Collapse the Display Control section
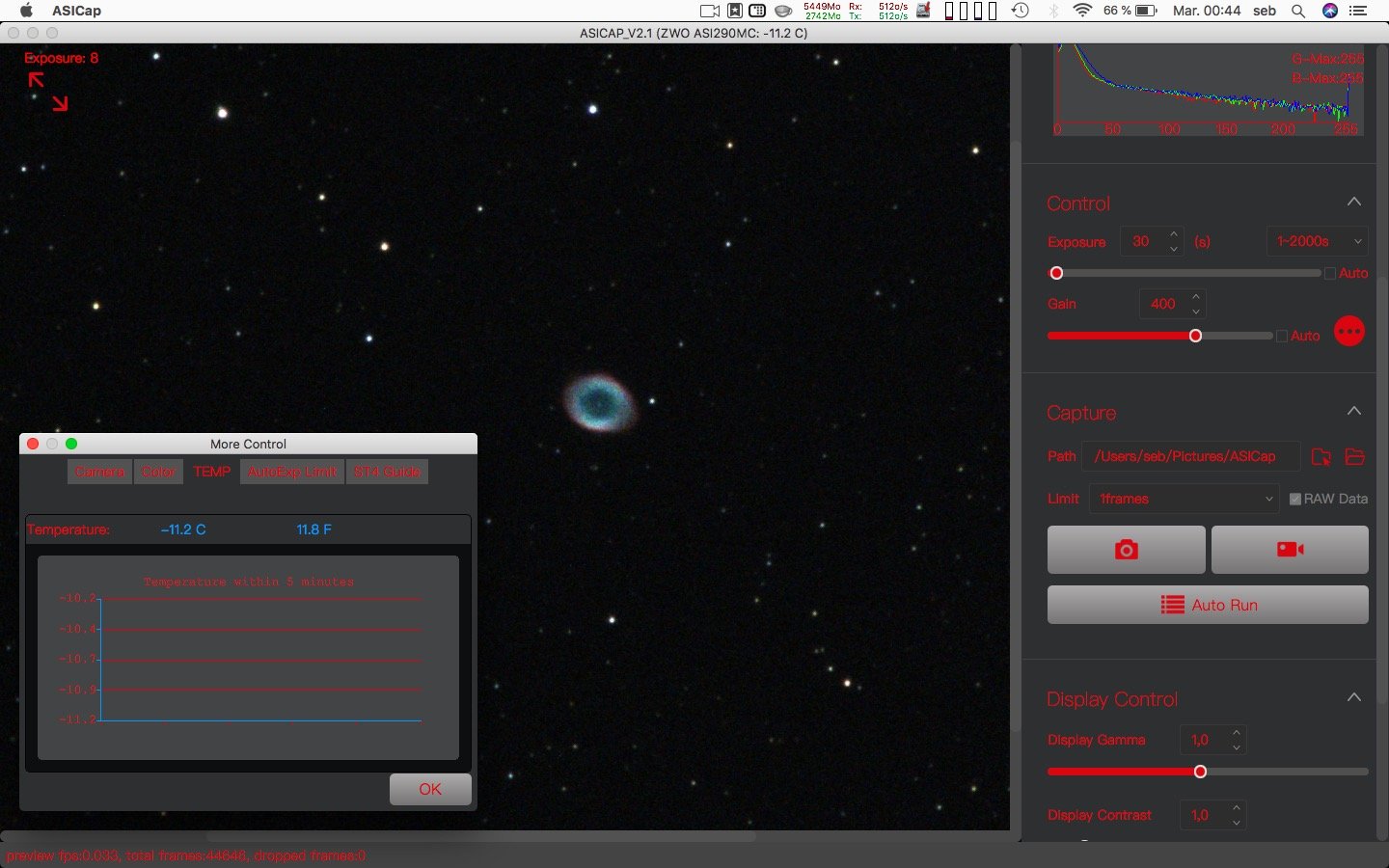 [x=1354, y=698]
